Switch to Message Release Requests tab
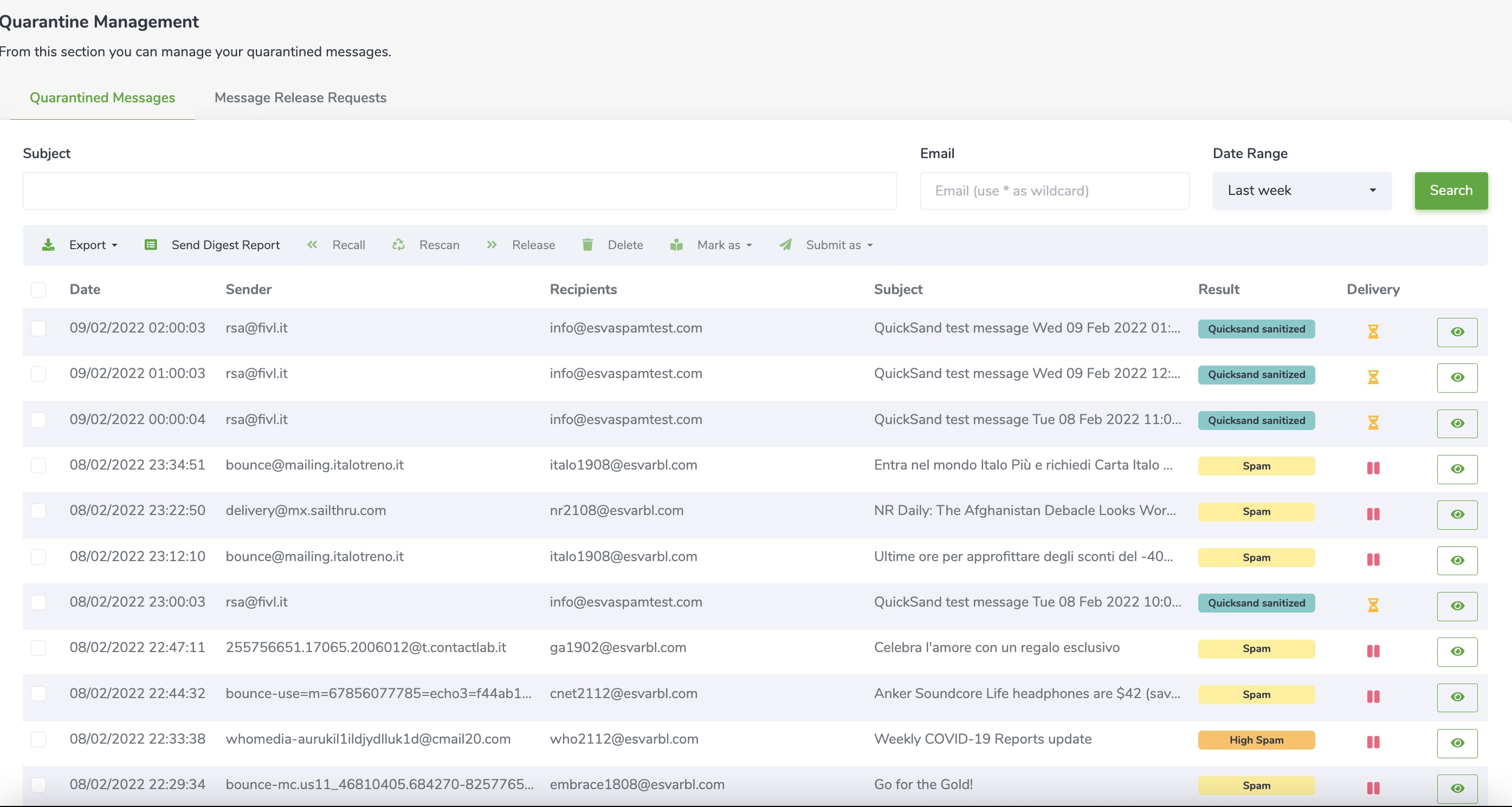Image resolution: width=1512 pixels, height=807 pixels. tap(300, 98)
